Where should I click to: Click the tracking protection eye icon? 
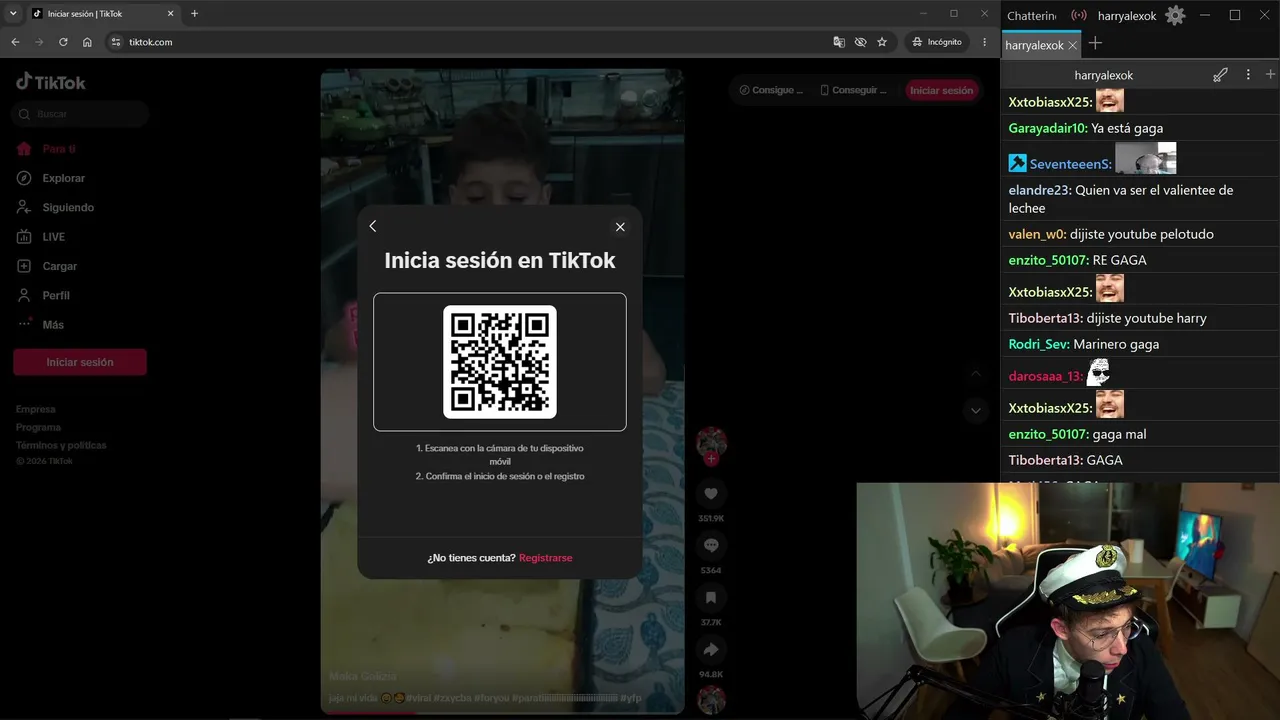click(x=860, y=42)
